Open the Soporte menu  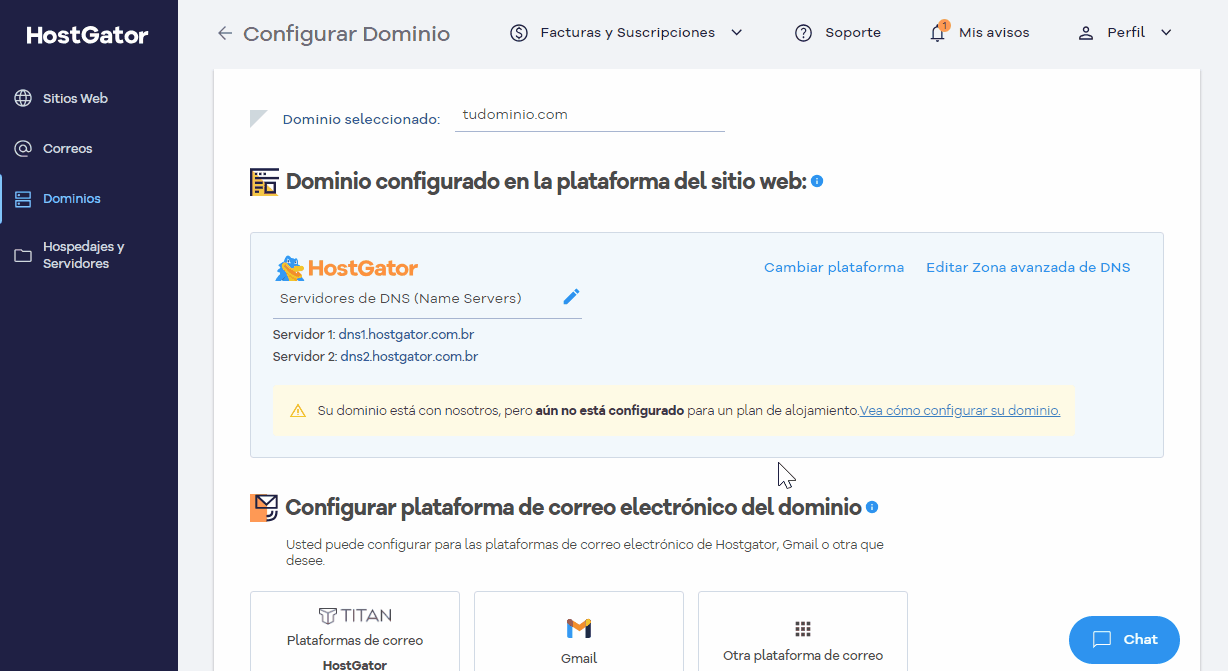[x=838, y=33]
